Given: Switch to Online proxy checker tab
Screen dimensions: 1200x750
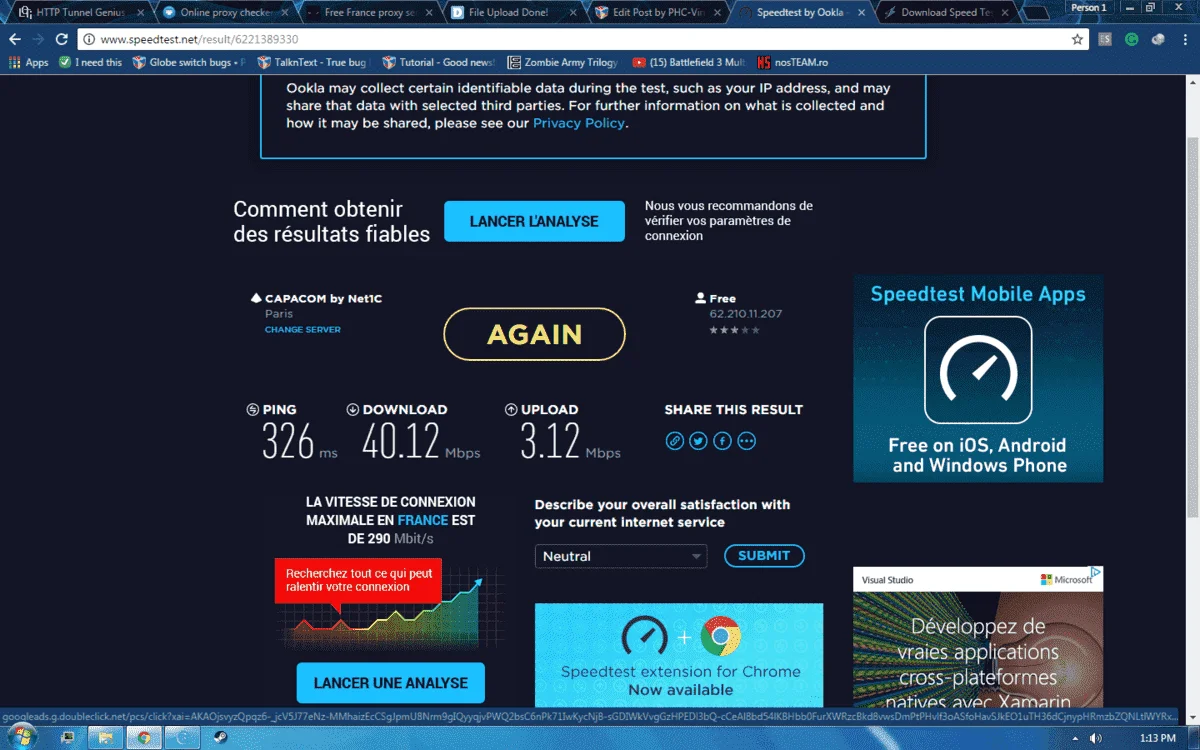Looking at the screenshot, I should tap(225, 13).
